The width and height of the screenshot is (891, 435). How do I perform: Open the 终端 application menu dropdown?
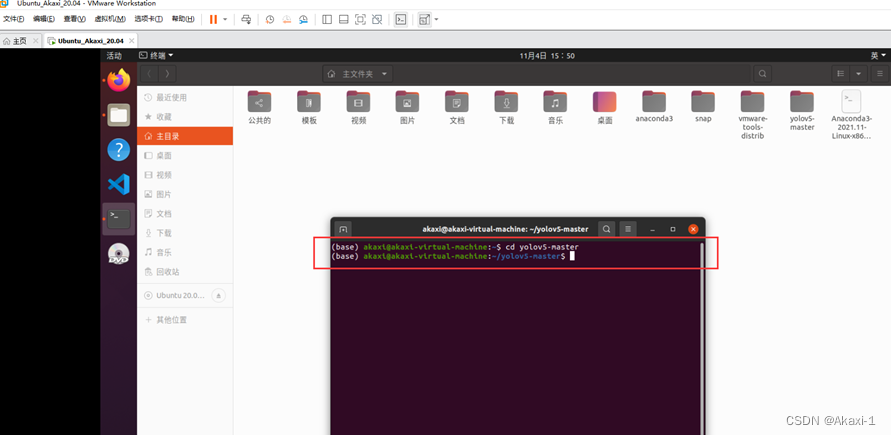[x=156, y=55]
